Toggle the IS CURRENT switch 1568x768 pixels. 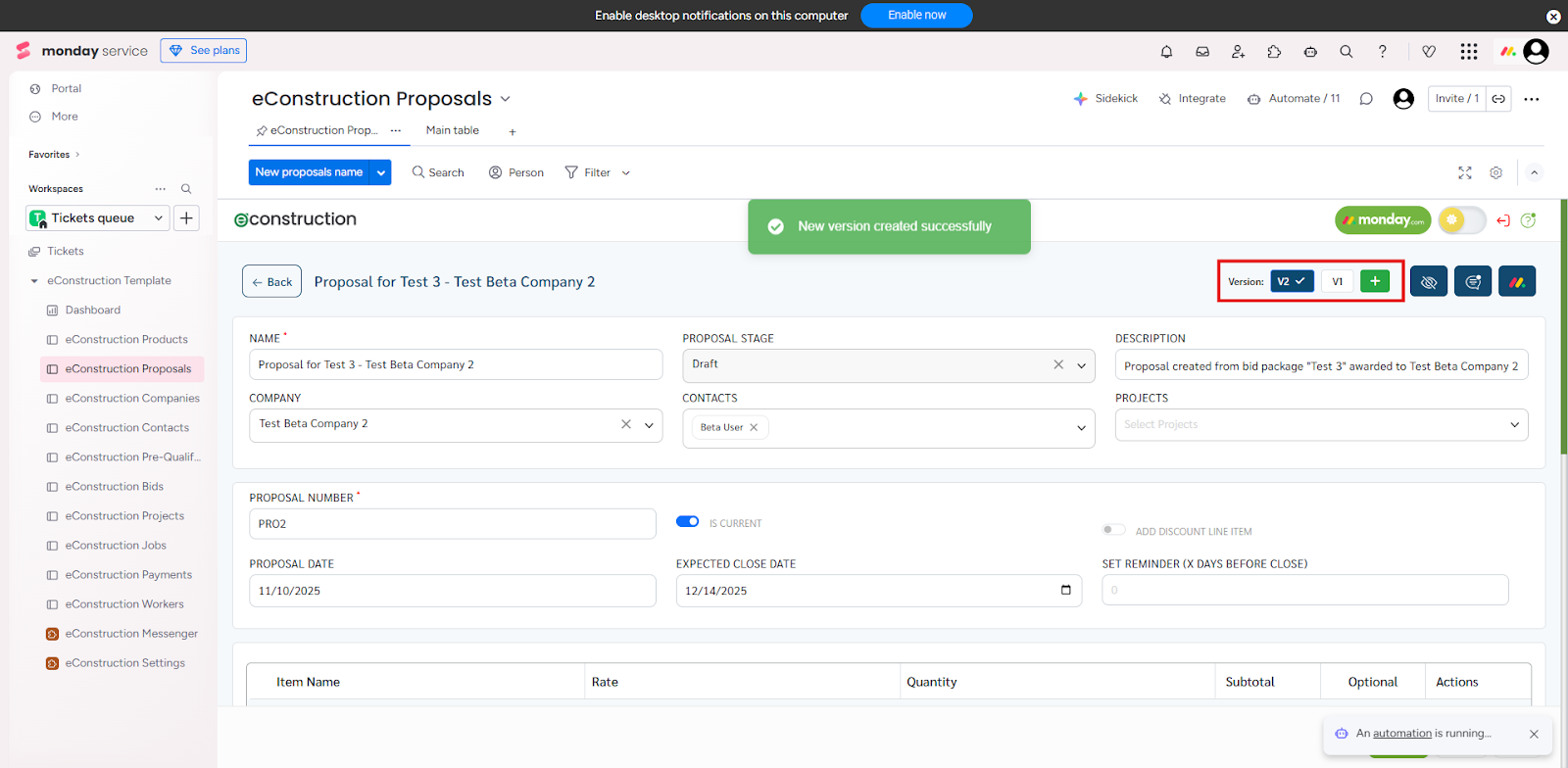(x=687, y=522)
